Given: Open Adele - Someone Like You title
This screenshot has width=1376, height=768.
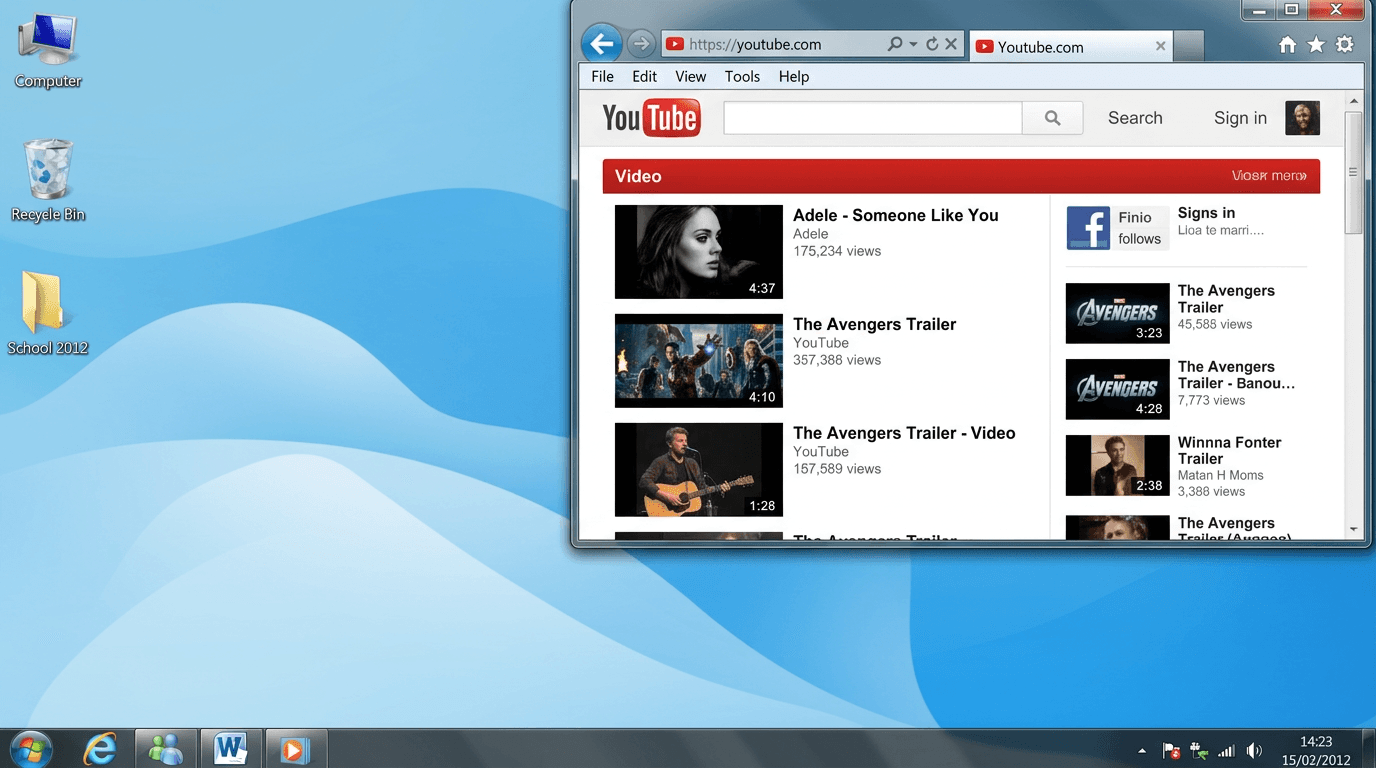Looking at the screenshot, I should (896, 215).
